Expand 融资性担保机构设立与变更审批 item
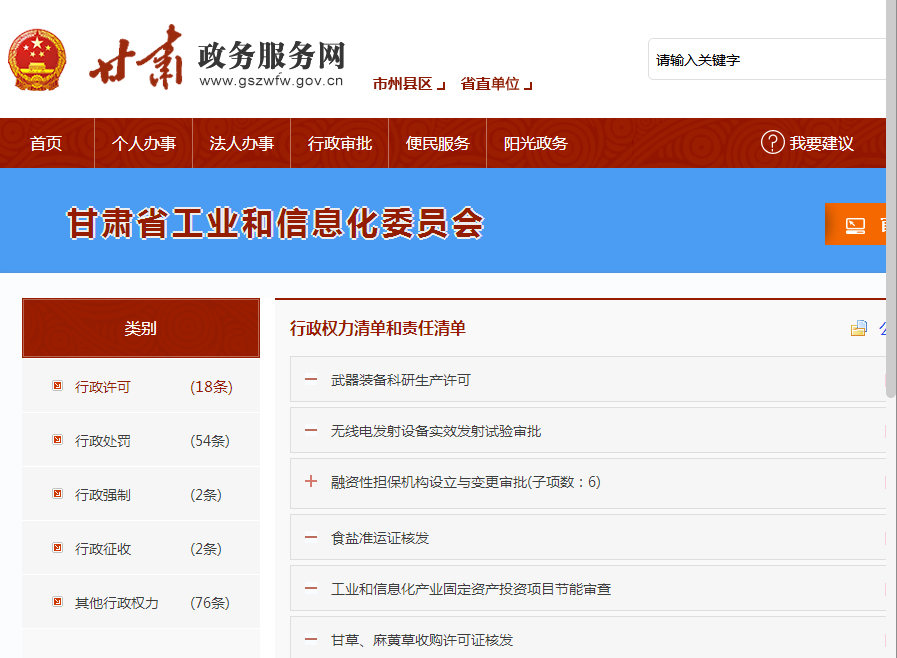The height and width of the screenshot is (658, 897). click(310, 482)
